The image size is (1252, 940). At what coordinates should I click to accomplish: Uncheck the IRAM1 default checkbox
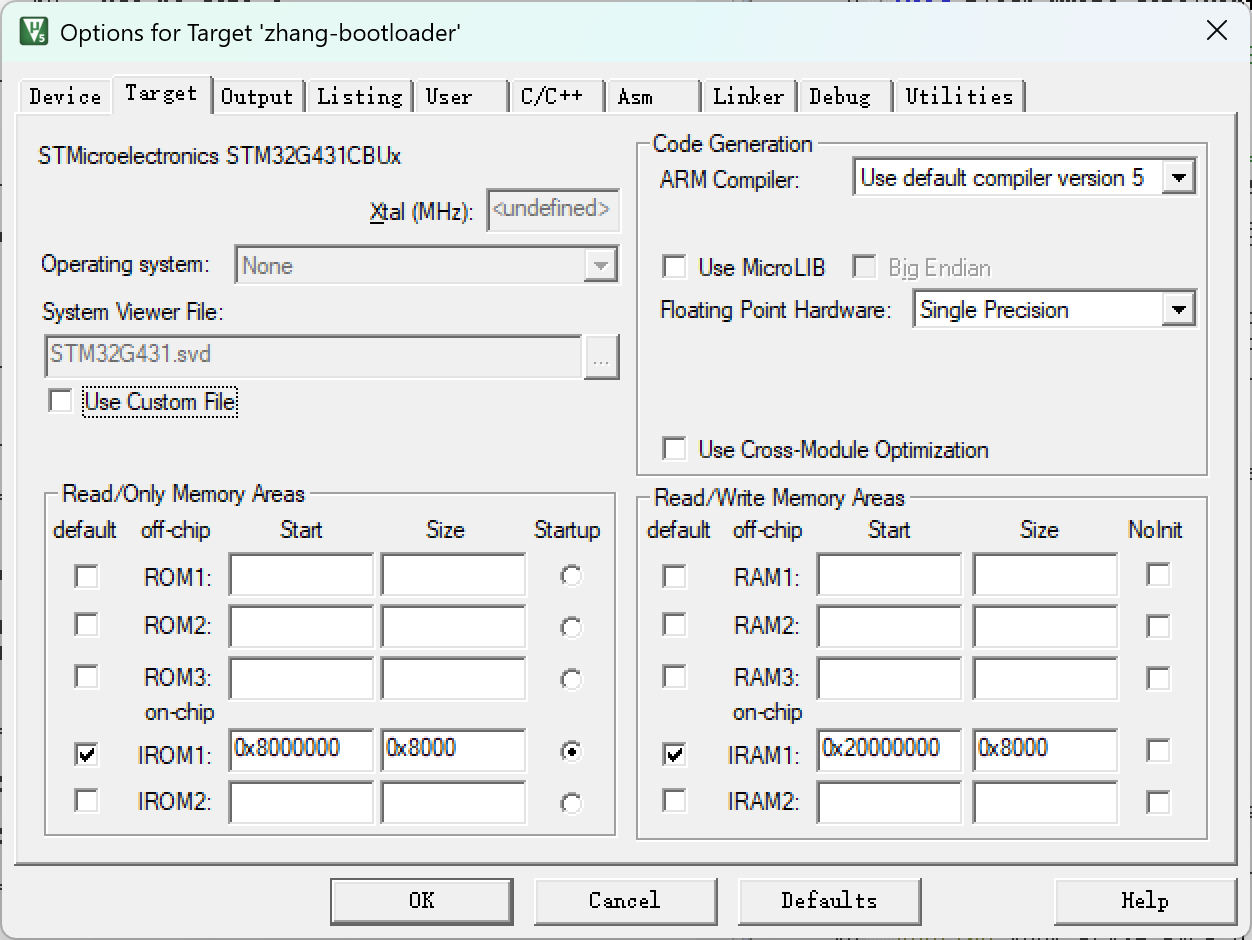pyautogui.click(x=675, y=754)
